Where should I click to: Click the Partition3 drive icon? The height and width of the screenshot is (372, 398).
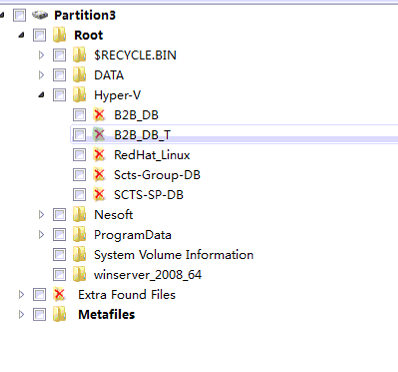40,15
